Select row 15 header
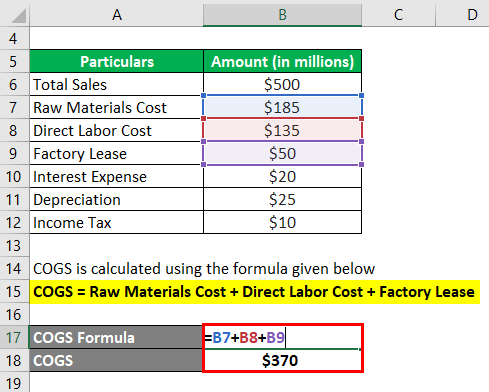Viewport: 489px width, 392px height. coord(14,292)
